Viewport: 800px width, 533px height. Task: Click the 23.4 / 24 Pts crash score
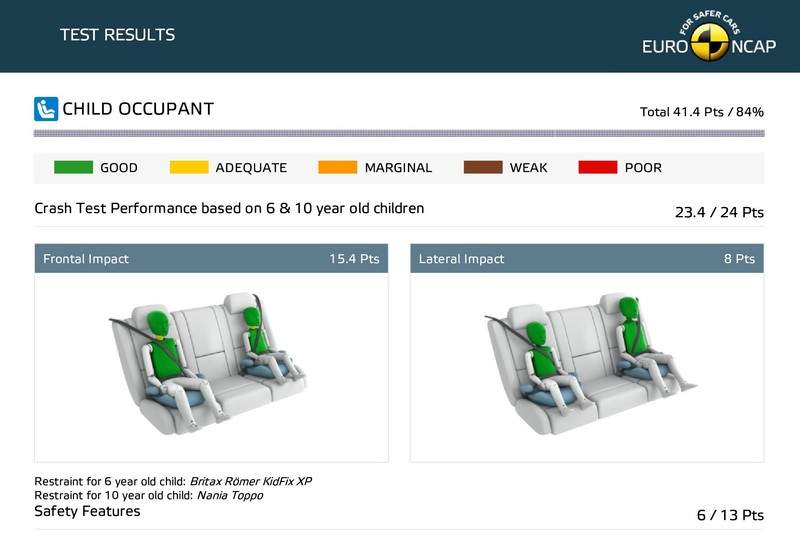[720, 213]
